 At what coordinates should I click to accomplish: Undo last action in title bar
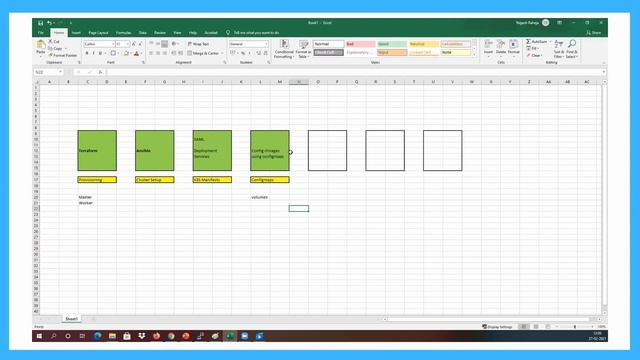click(x=49, y=23)
